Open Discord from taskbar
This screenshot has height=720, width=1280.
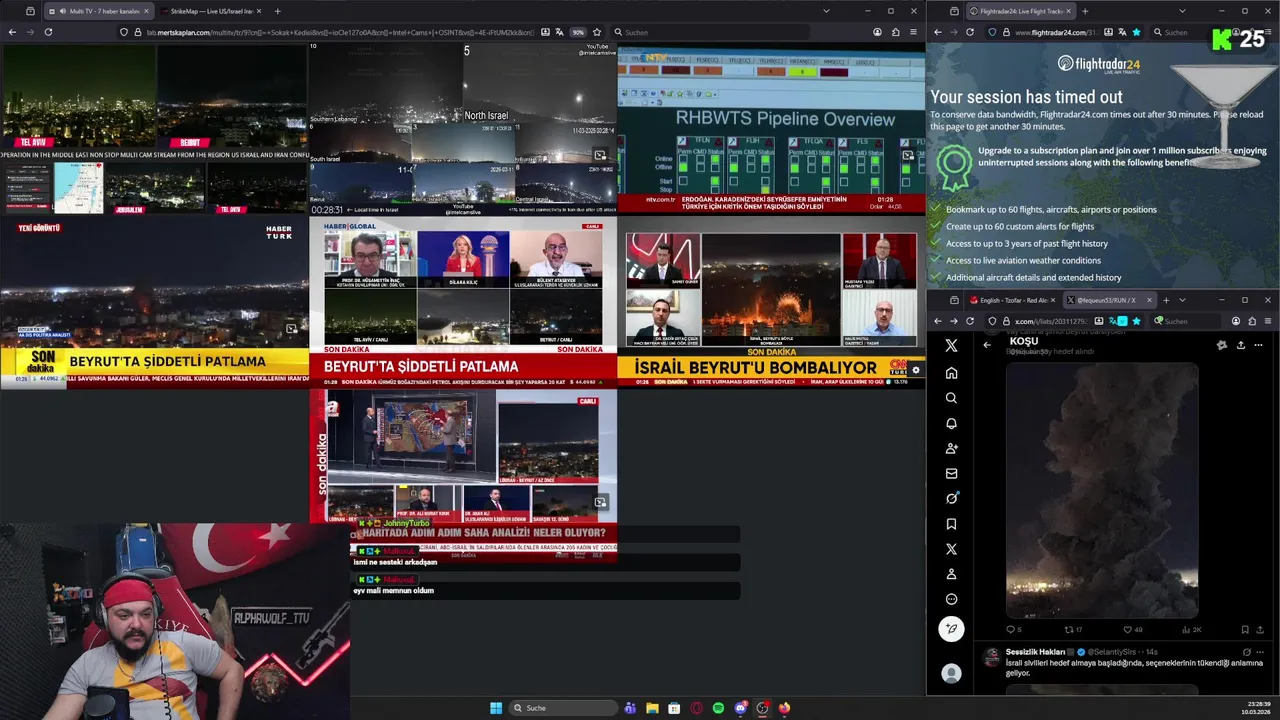click(740, 708)
